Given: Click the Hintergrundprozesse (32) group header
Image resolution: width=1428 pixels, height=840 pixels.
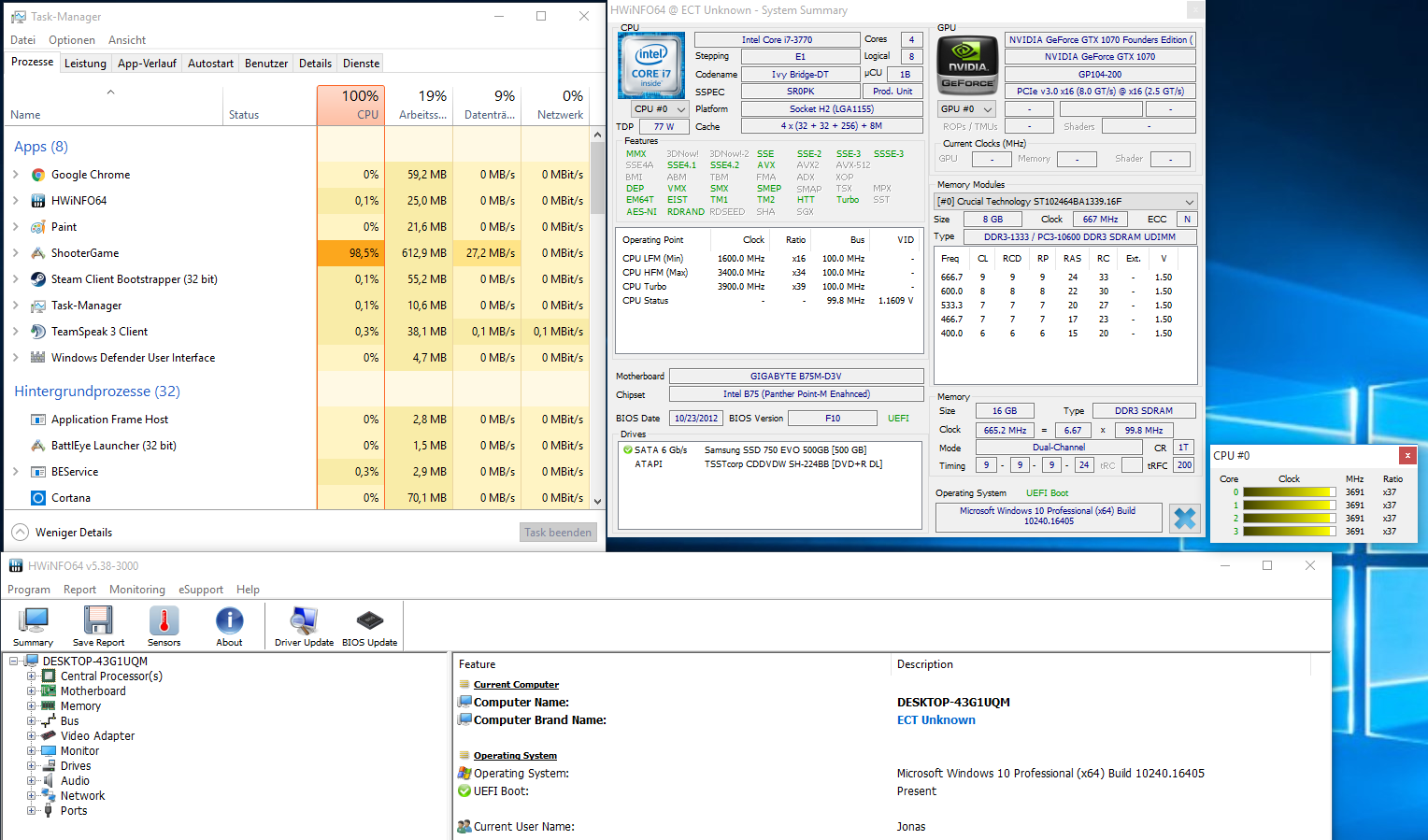Looking at the screenshot, I should coord(97,392).
